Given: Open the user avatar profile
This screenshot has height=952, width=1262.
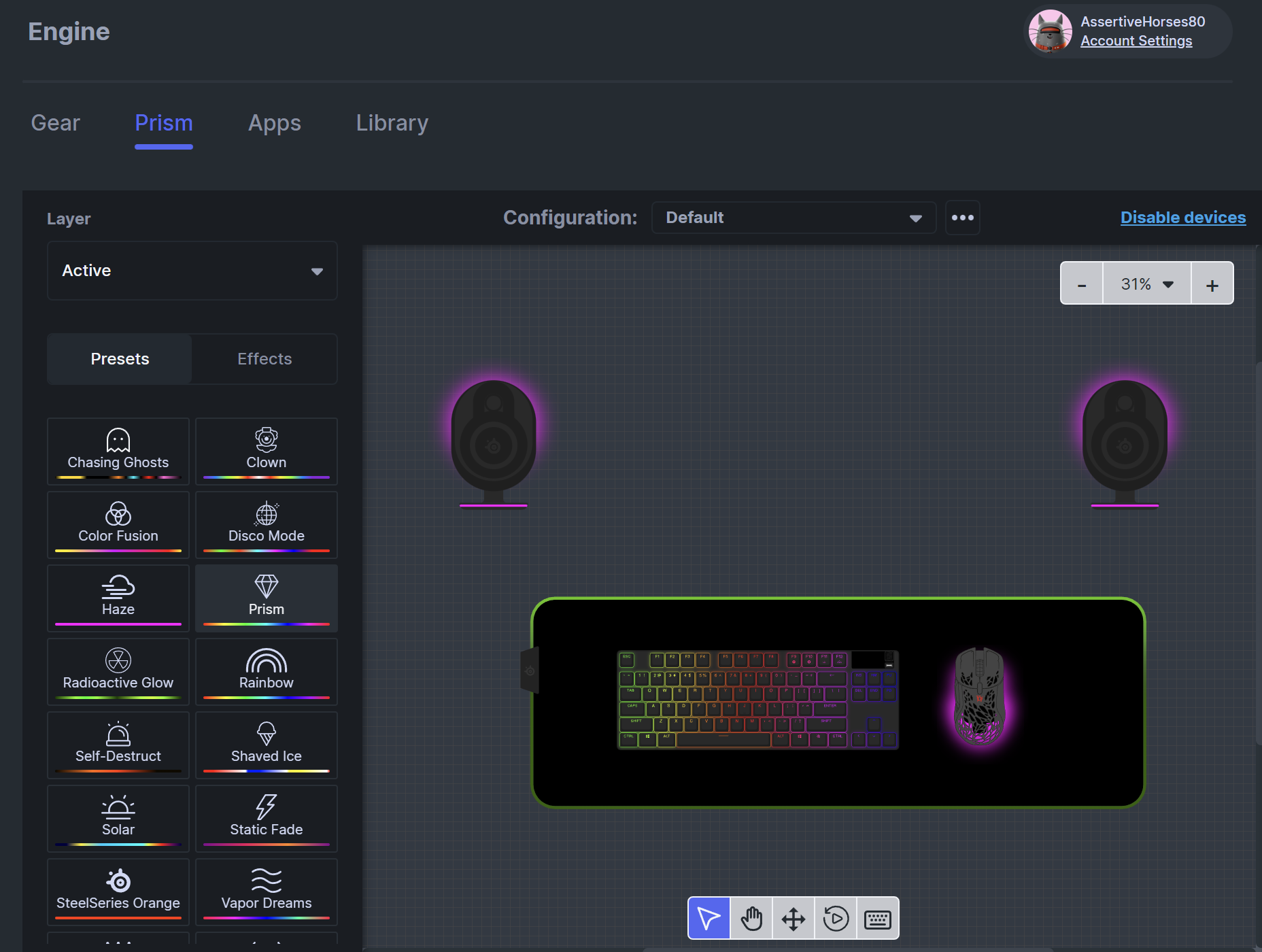Looking at the screenshot, I should pyautogui.click(x=1051, y=31).
